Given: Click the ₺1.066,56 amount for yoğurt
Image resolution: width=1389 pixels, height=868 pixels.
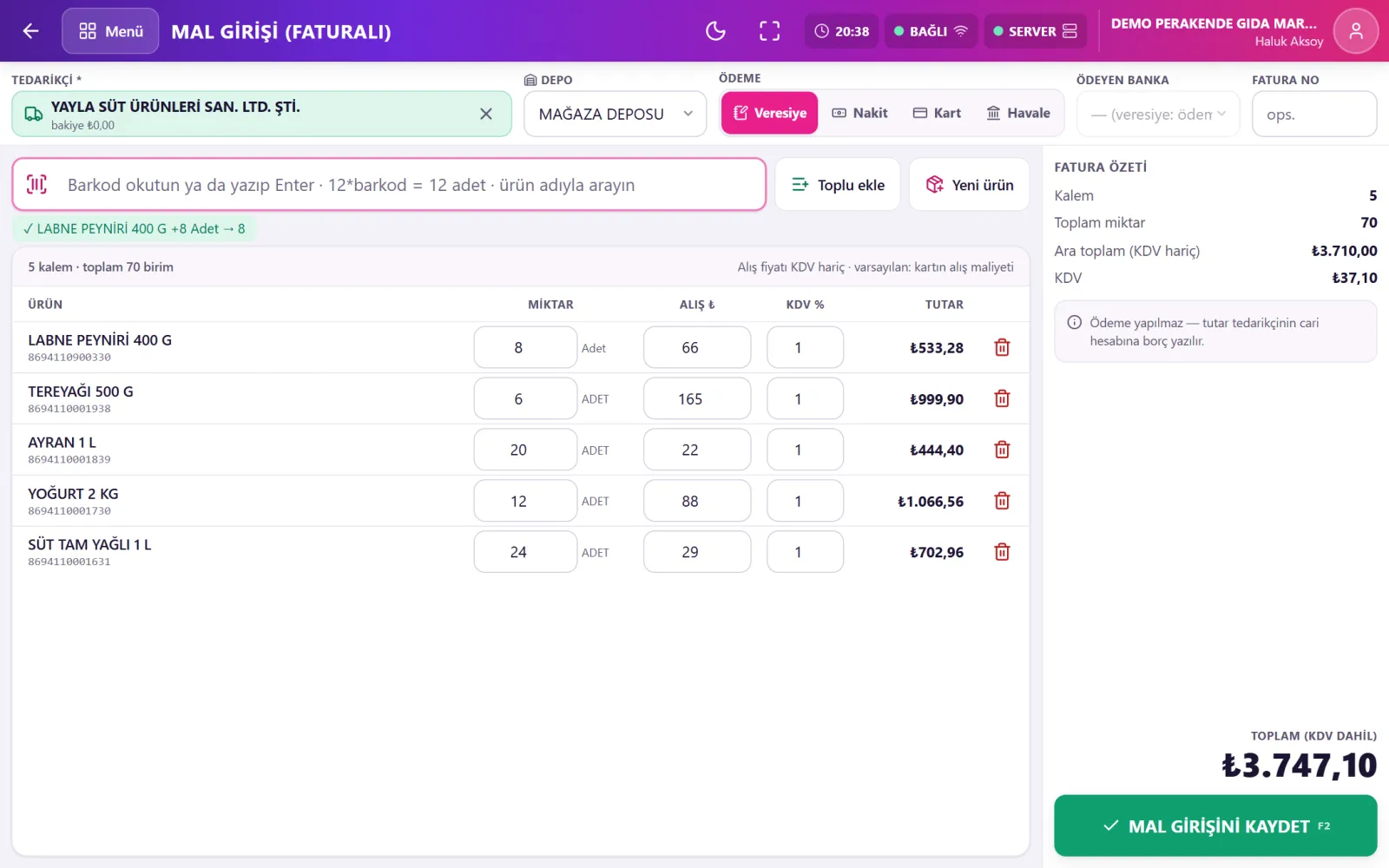Looking at the screenshot, I should [x=931, y=502].
